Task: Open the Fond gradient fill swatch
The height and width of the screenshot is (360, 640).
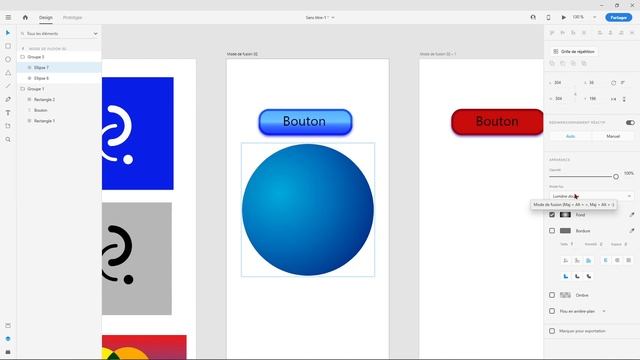Action: click(565, 215)
